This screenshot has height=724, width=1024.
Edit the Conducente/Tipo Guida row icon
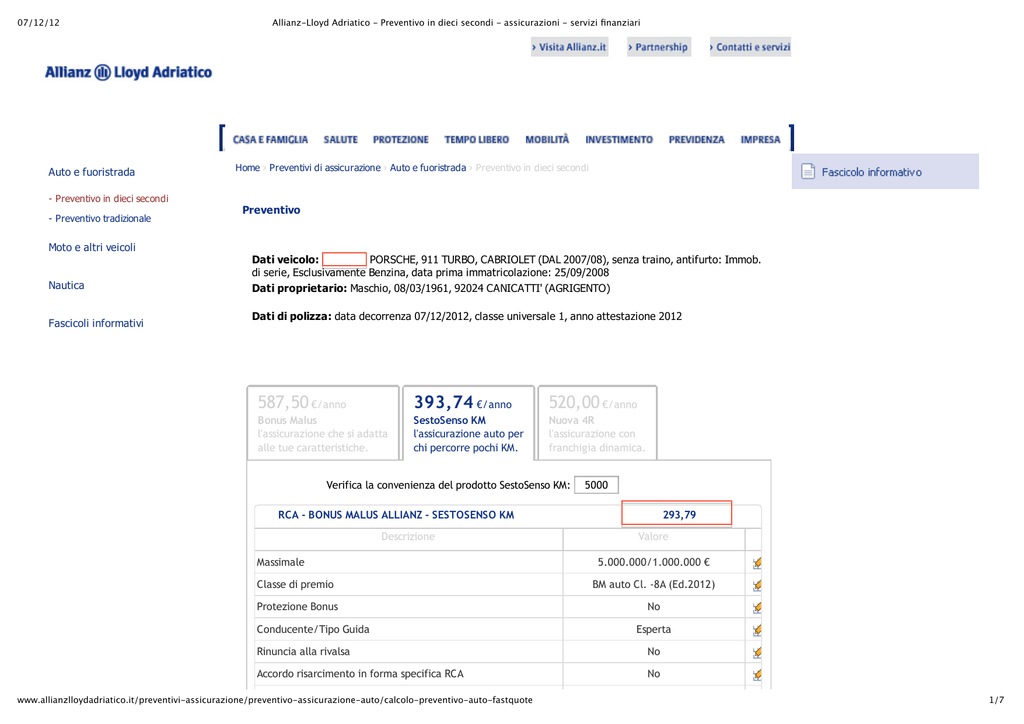tap(757, 630)
